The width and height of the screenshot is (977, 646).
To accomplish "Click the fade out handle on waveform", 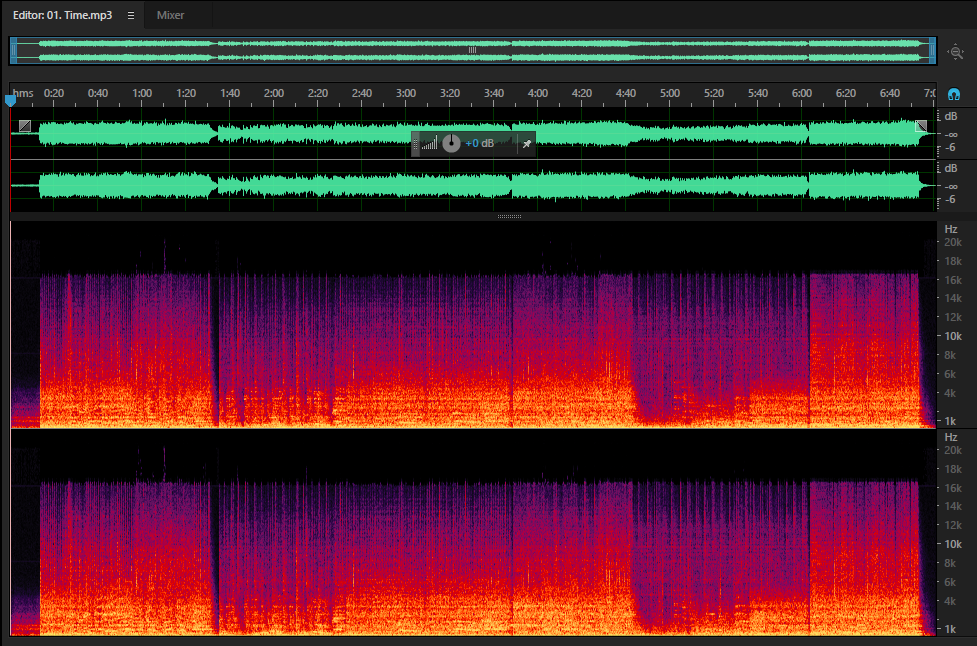I will click(x=921, y=126).
